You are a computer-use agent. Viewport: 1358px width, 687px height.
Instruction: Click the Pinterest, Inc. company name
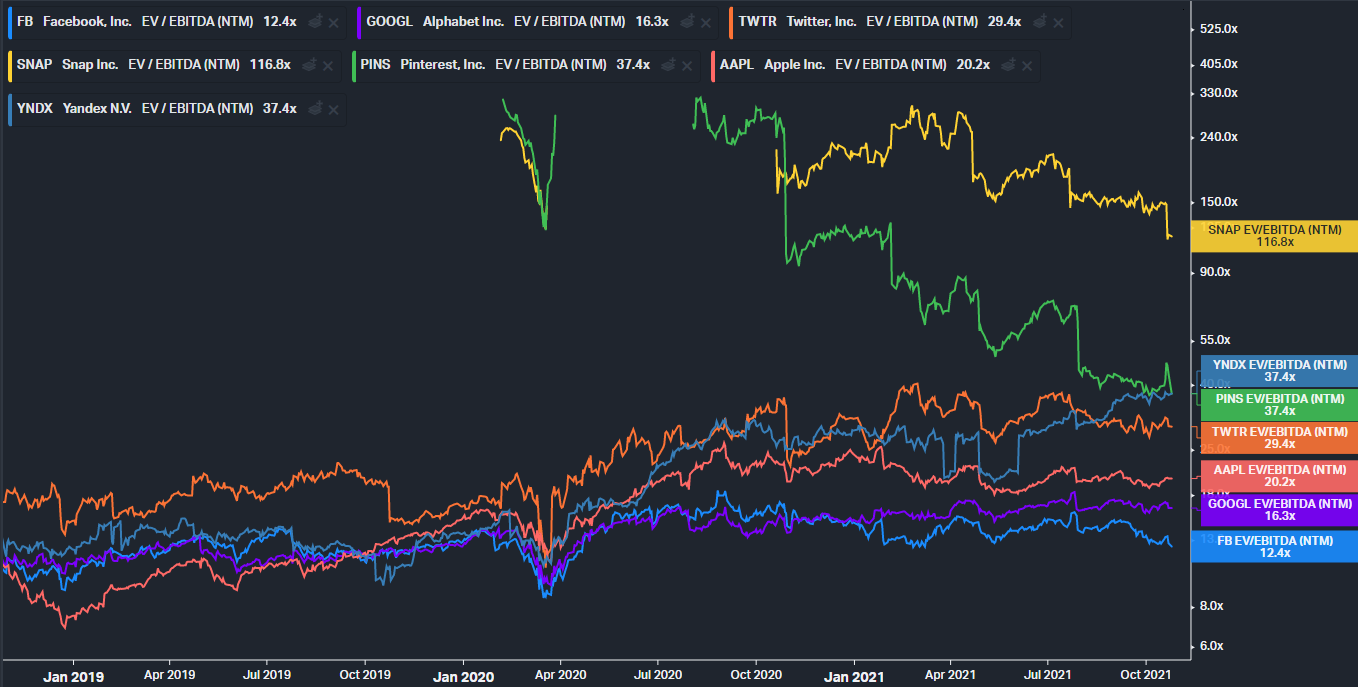point(443,65)
